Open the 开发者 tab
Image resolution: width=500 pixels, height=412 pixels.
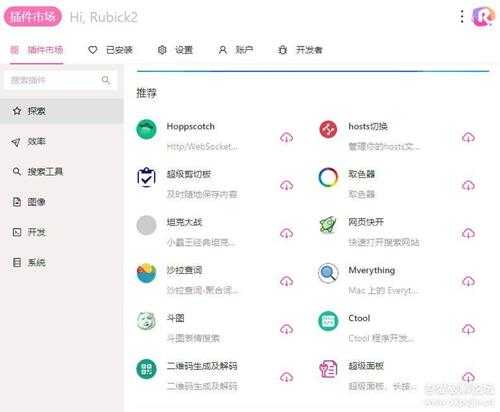[x=300, y=50]
